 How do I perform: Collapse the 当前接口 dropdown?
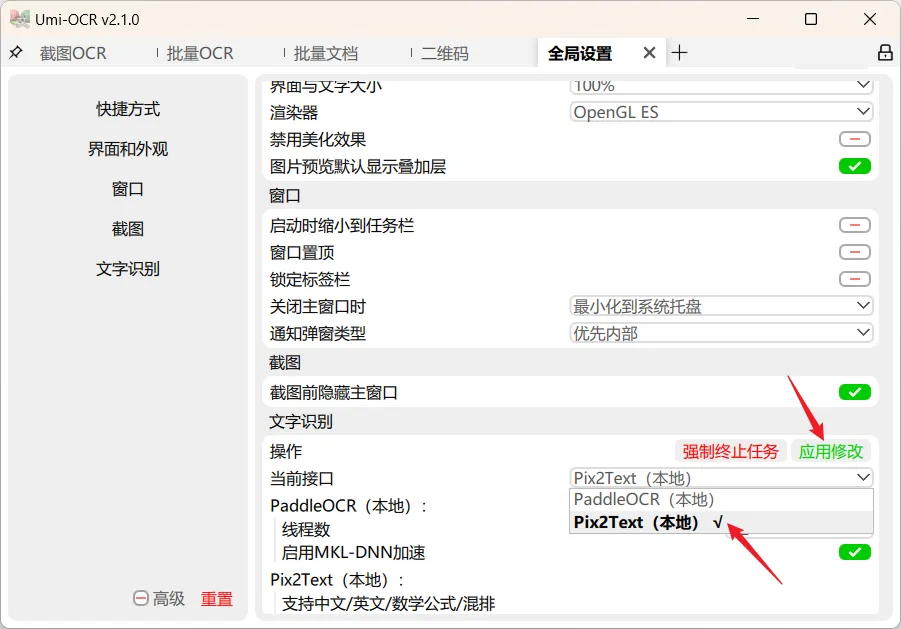tap(721, 478)
